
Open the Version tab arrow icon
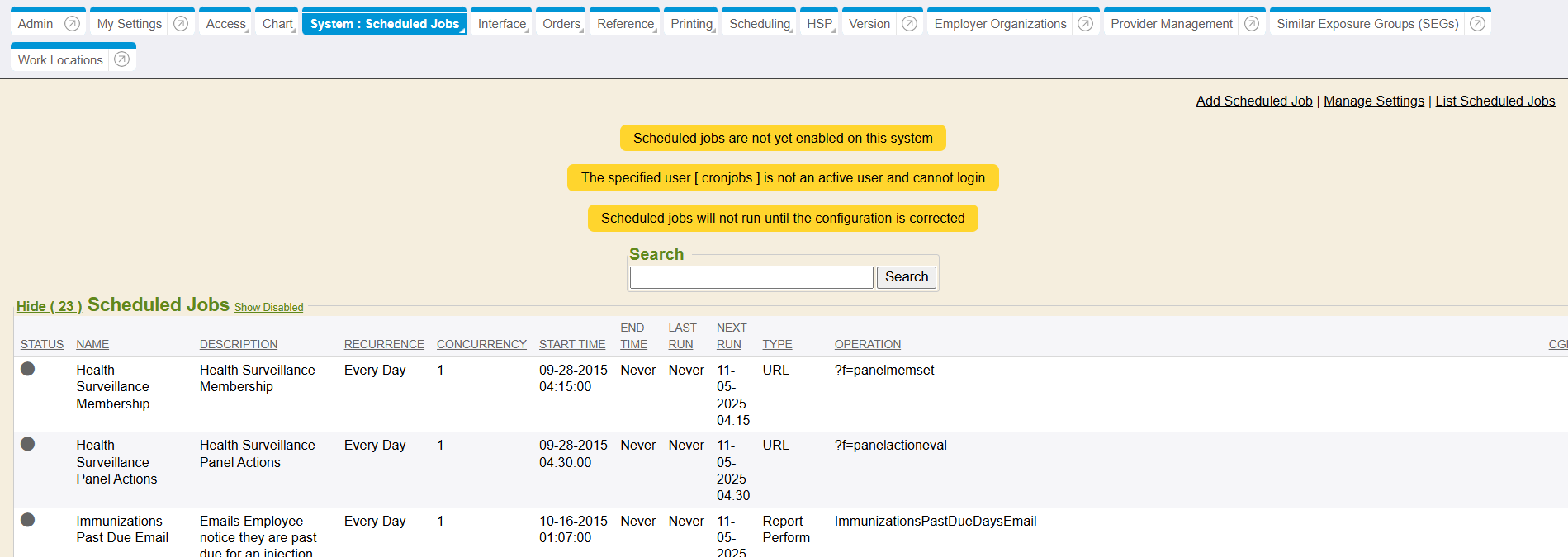point(909,24)
